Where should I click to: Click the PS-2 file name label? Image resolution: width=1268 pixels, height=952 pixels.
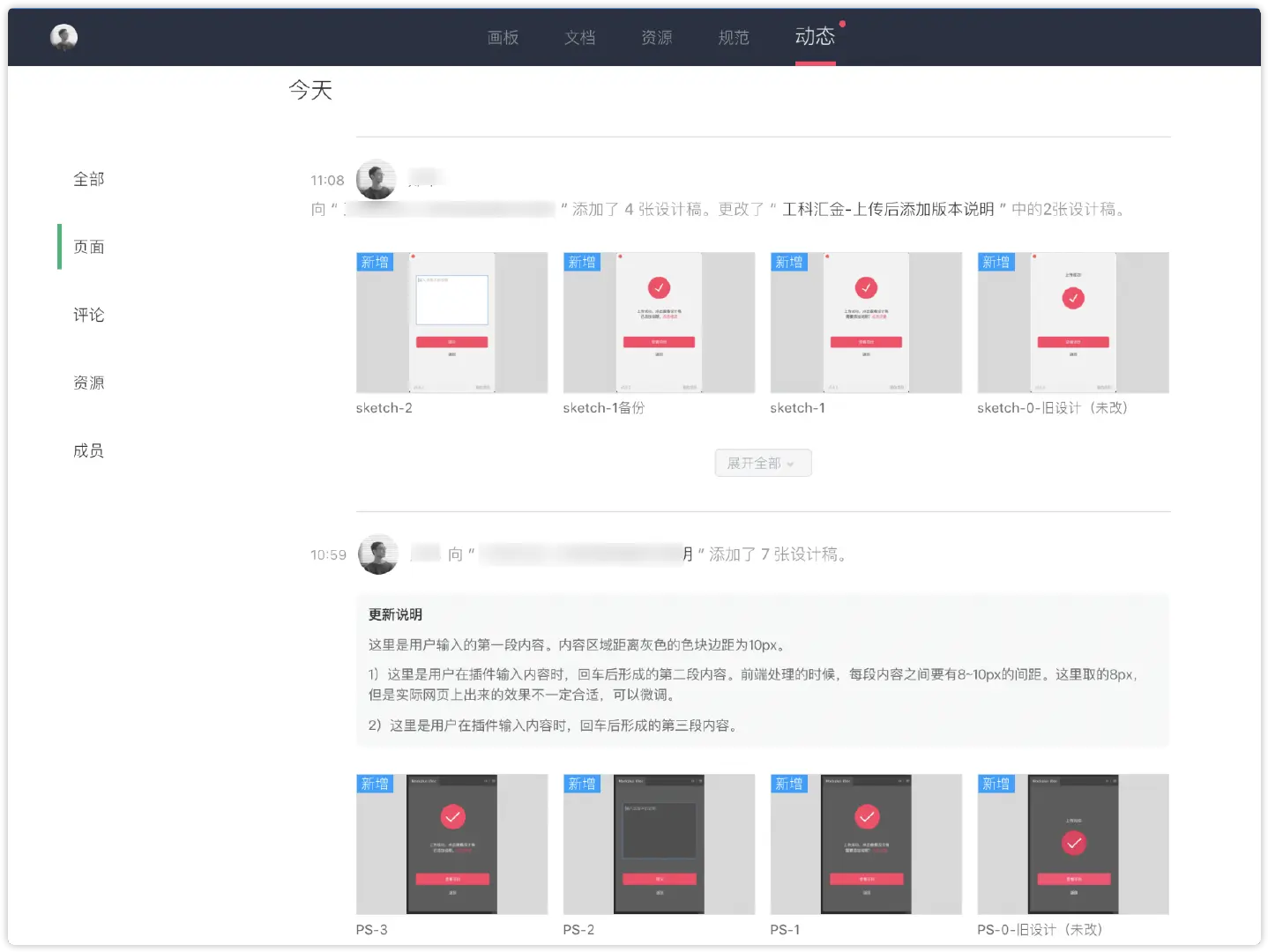(578, 930)
